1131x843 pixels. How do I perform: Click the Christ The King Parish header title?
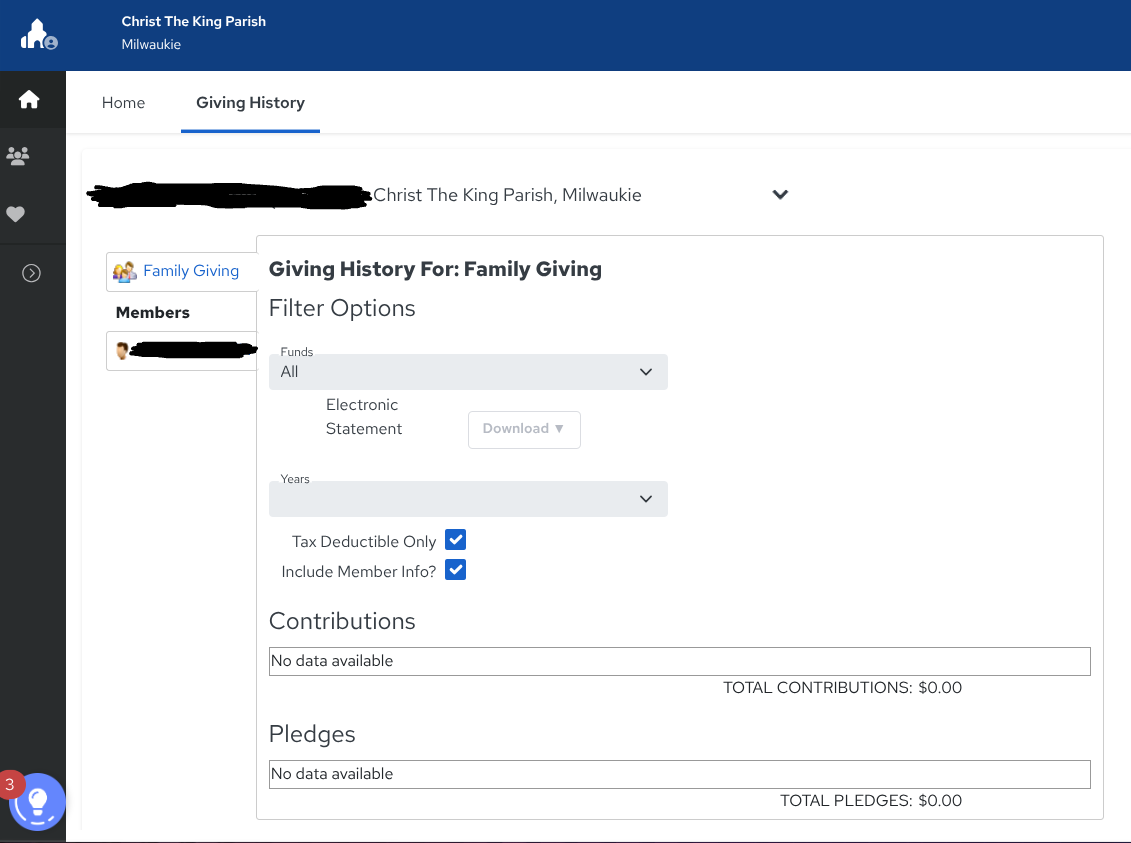[194, 21]
